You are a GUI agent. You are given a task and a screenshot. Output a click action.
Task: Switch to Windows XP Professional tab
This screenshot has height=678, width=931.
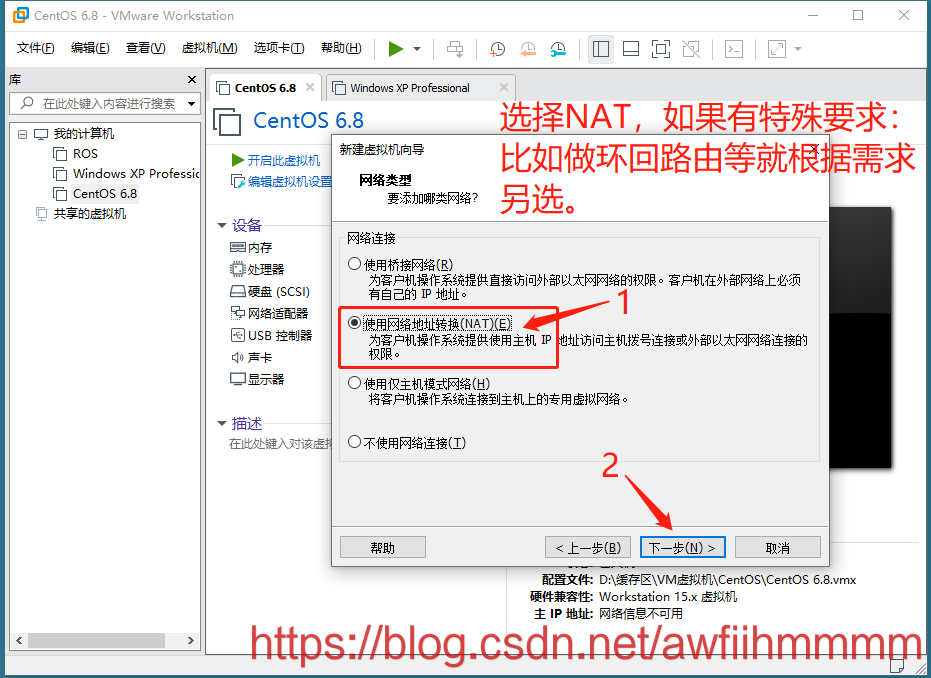pos(410,88)
